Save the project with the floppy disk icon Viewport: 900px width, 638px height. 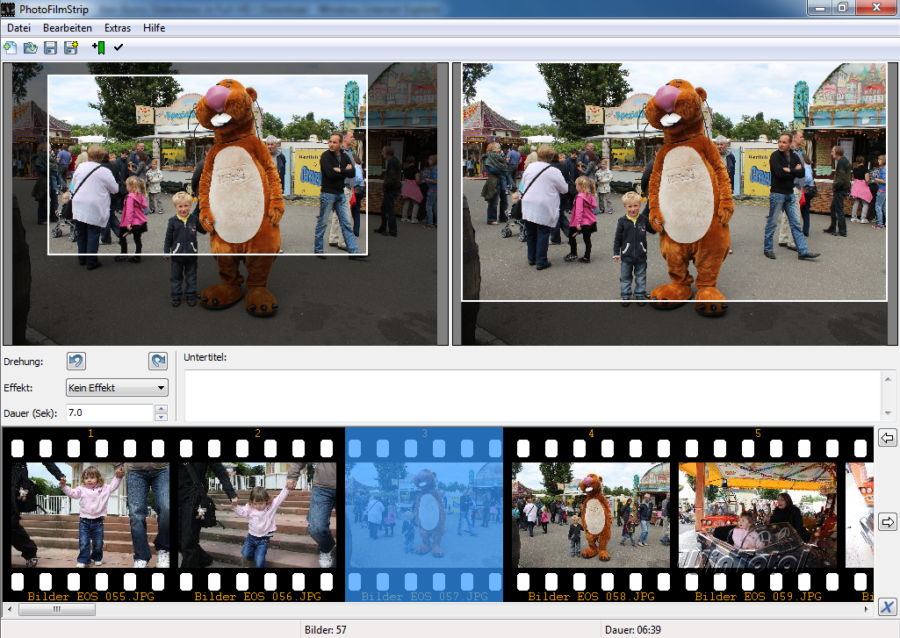tap(50, 47)
